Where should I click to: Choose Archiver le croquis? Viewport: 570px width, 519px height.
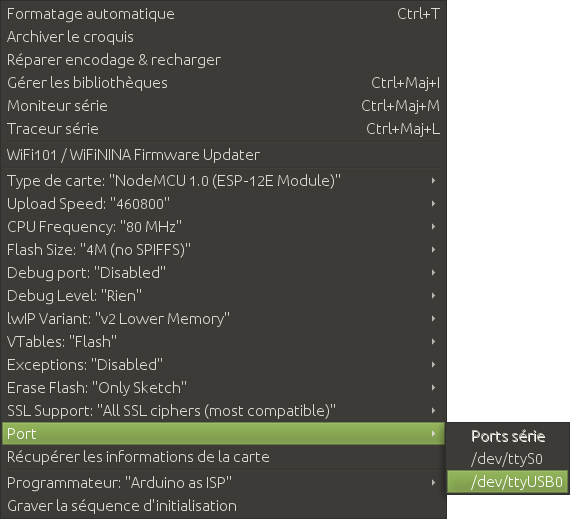(x=223, y=37)
